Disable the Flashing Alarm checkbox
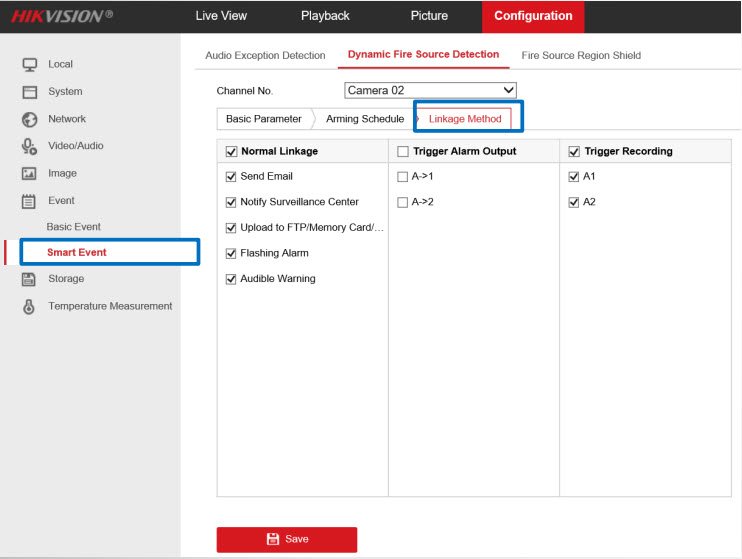The height and width of the screenshot is (559, 742). coord(232,254)
